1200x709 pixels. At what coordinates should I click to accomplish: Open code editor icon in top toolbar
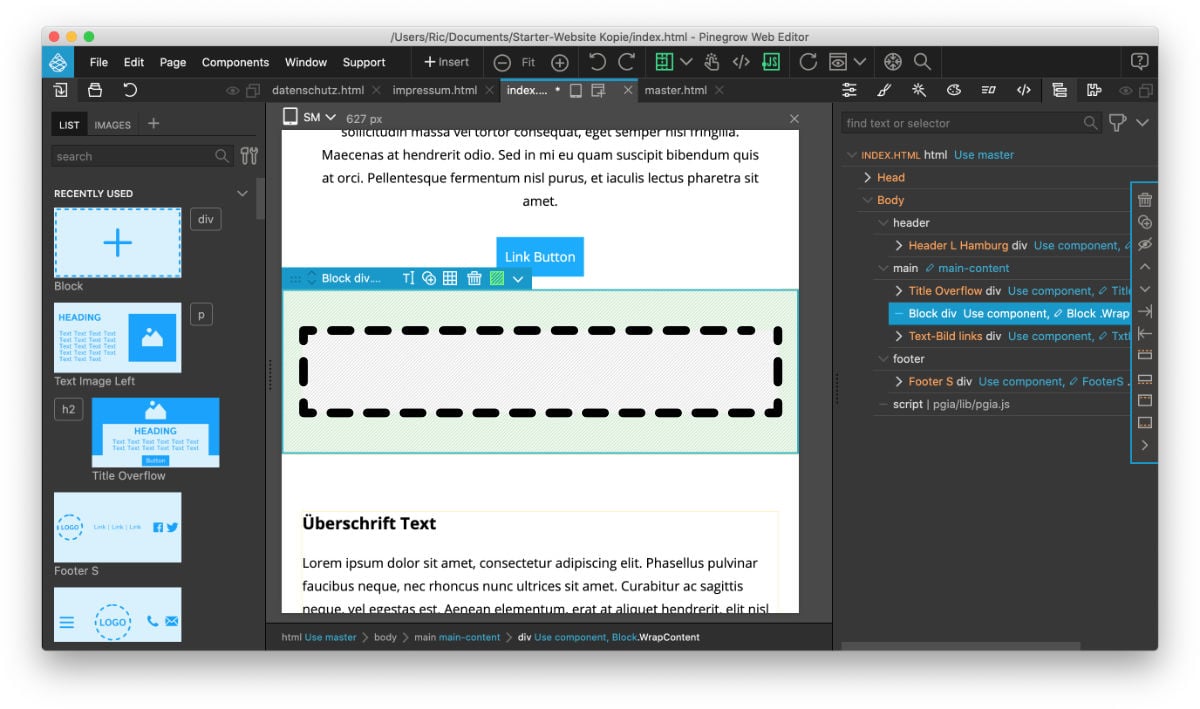(741, 62)
